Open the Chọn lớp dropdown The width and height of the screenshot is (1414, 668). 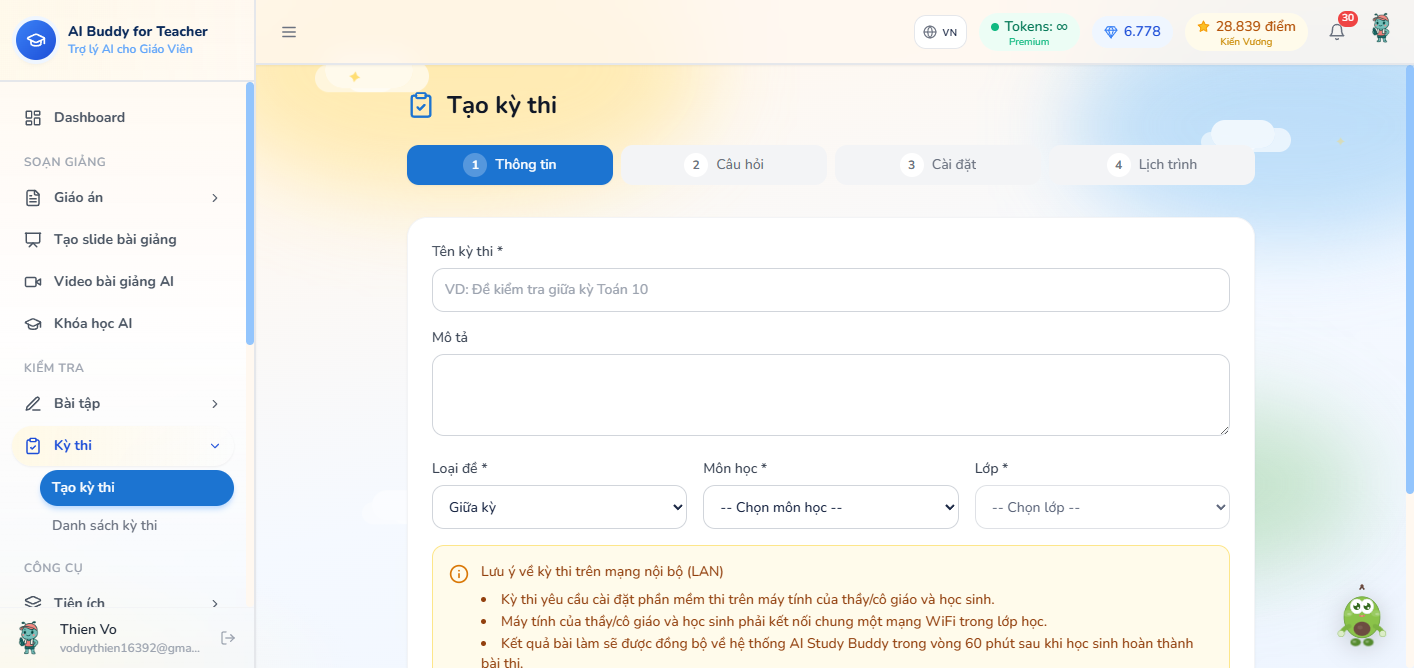pyautogui.click(x=1102, y=507)
